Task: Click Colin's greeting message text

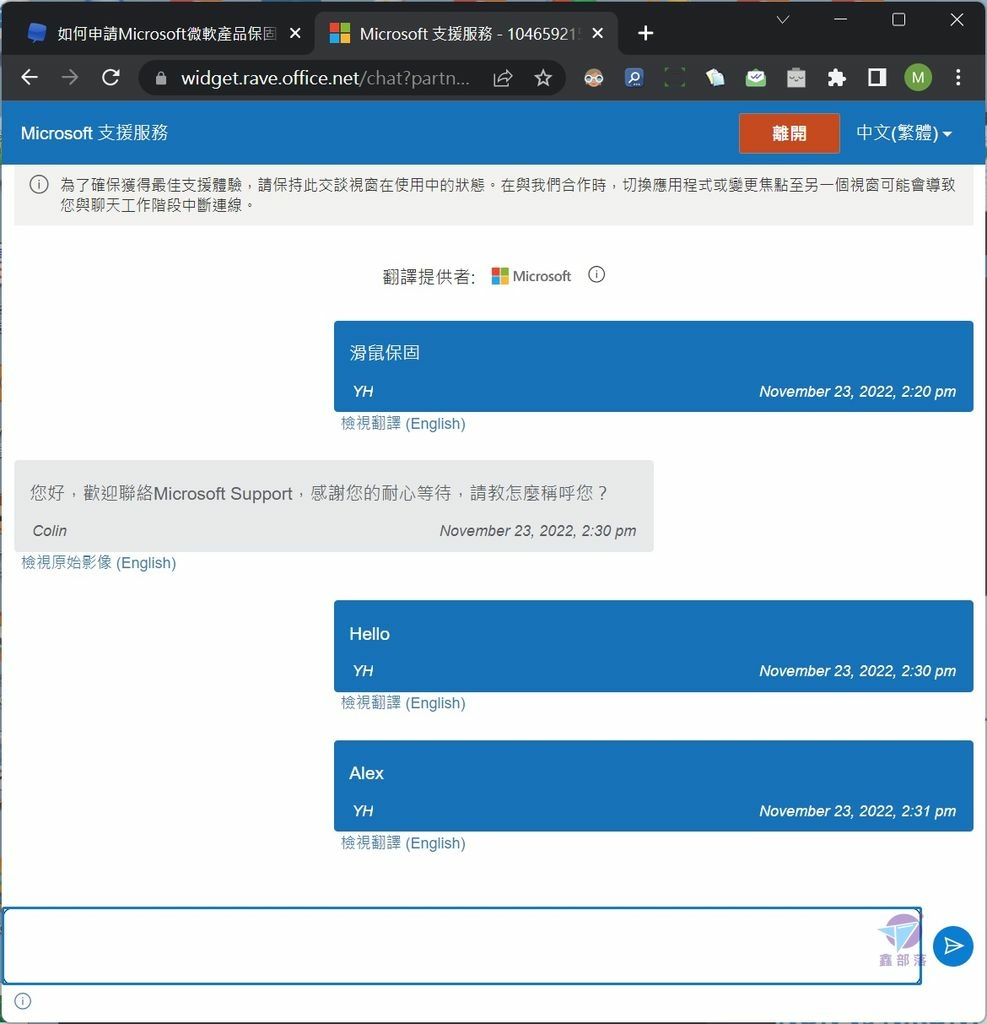Action: pyautogui.click(x=319, y=493)
